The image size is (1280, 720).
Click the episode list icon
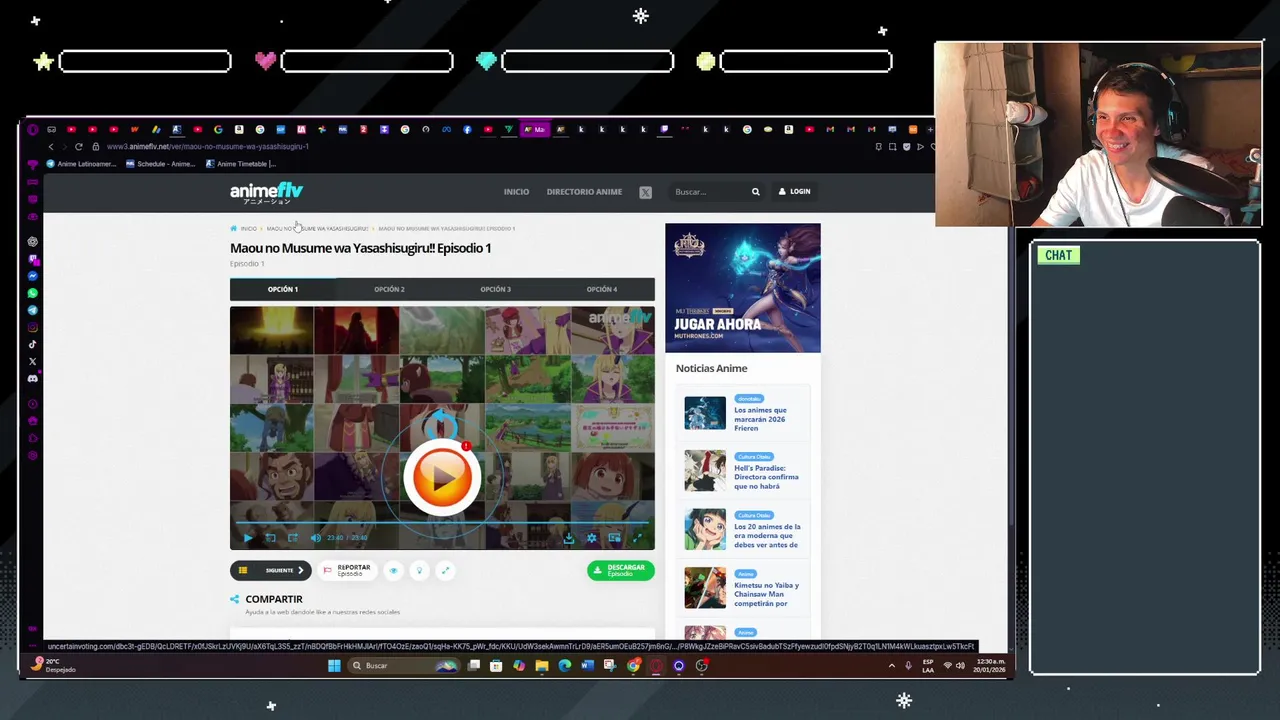pyautogui.click(x=243, y=571)
